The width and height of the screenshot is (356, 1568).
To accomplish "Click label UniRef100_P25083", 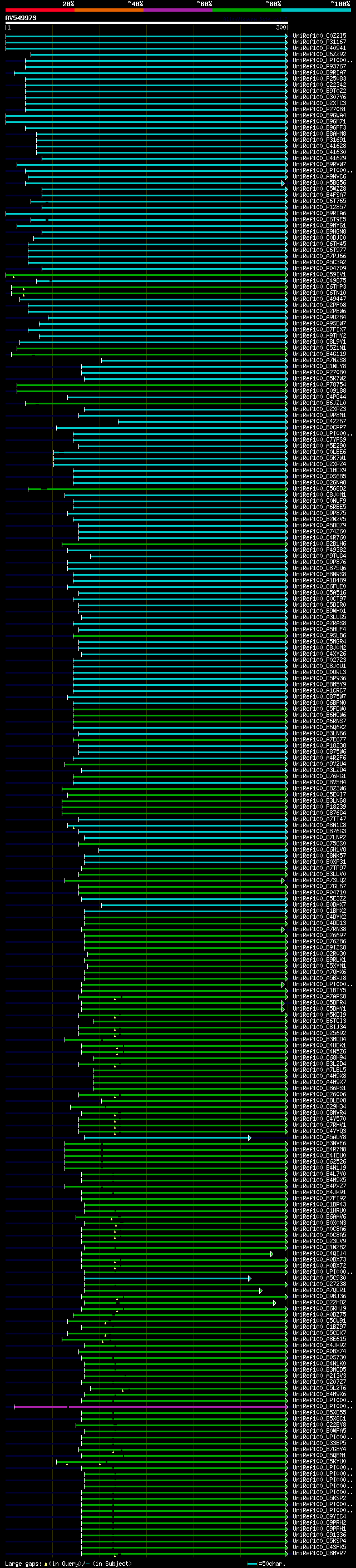I will (x=319, y=78).
